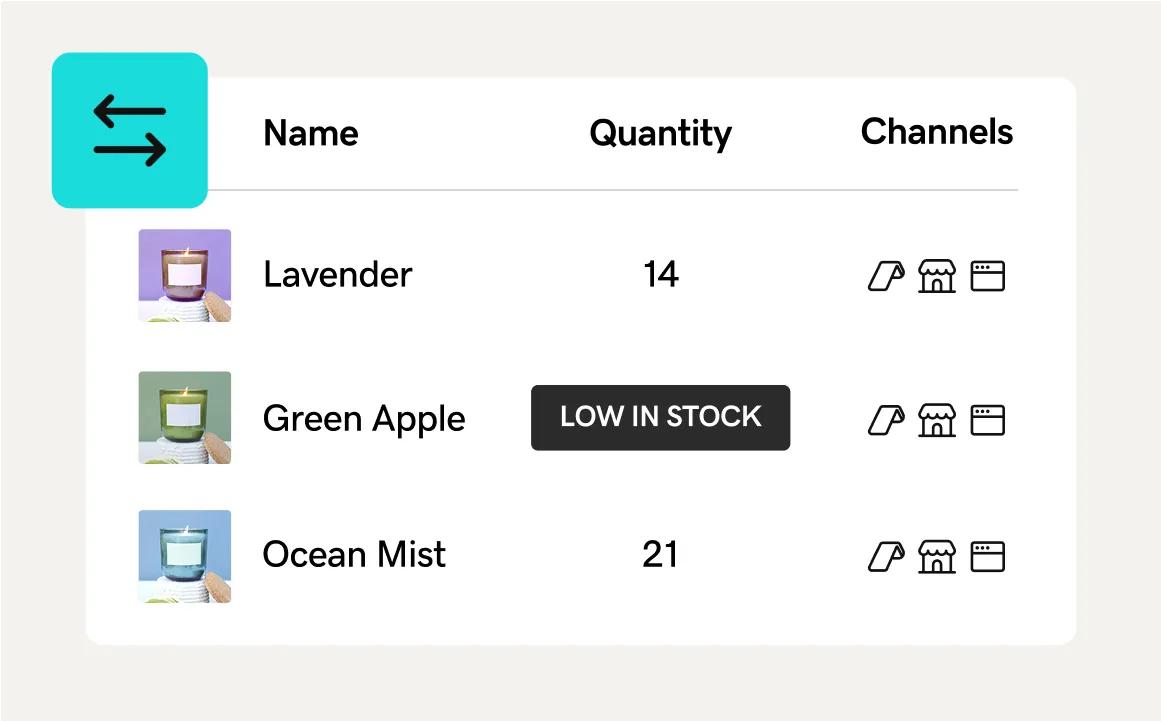
Task: Select Ocean Mist quantity value 21
Action: click(x=660, y=555)
